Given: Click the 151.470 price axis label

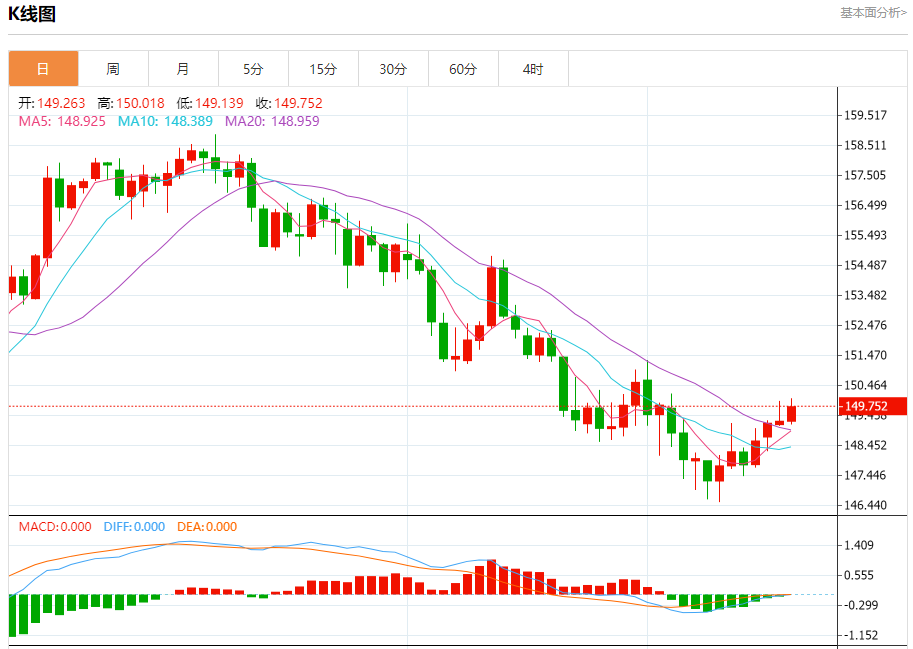Looking at the screenshot, I should pyautogui.click(x=865, y=355).
